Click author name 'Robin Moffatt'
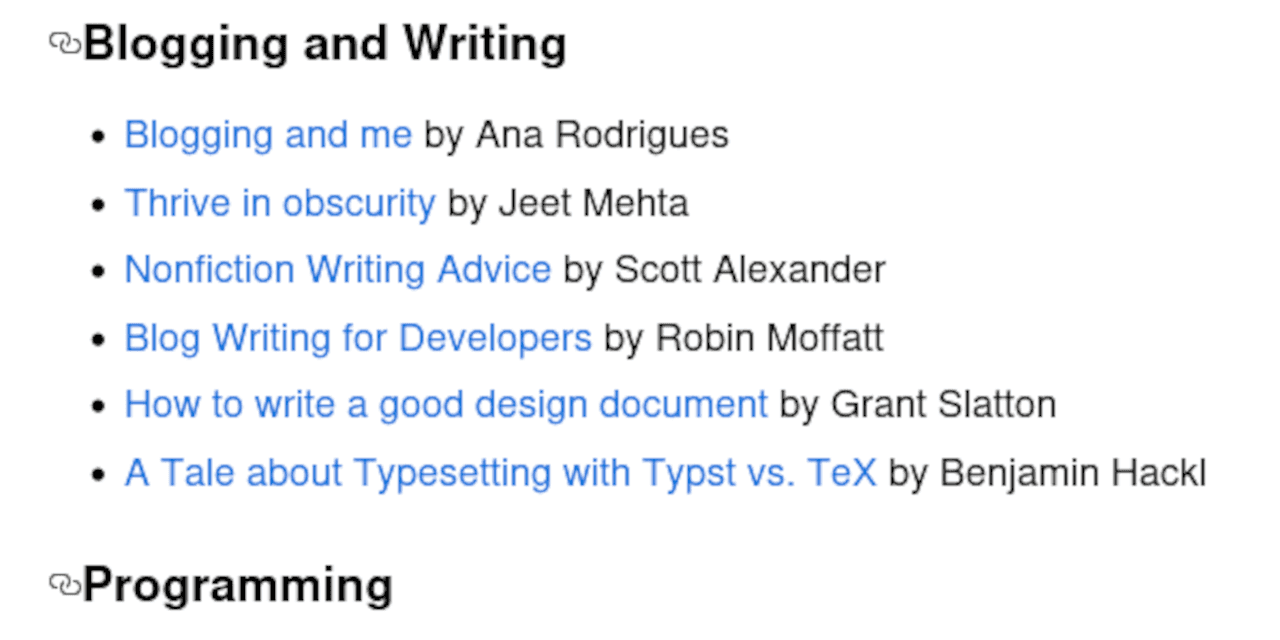1280x640 pixels. (x=770, y=338)
